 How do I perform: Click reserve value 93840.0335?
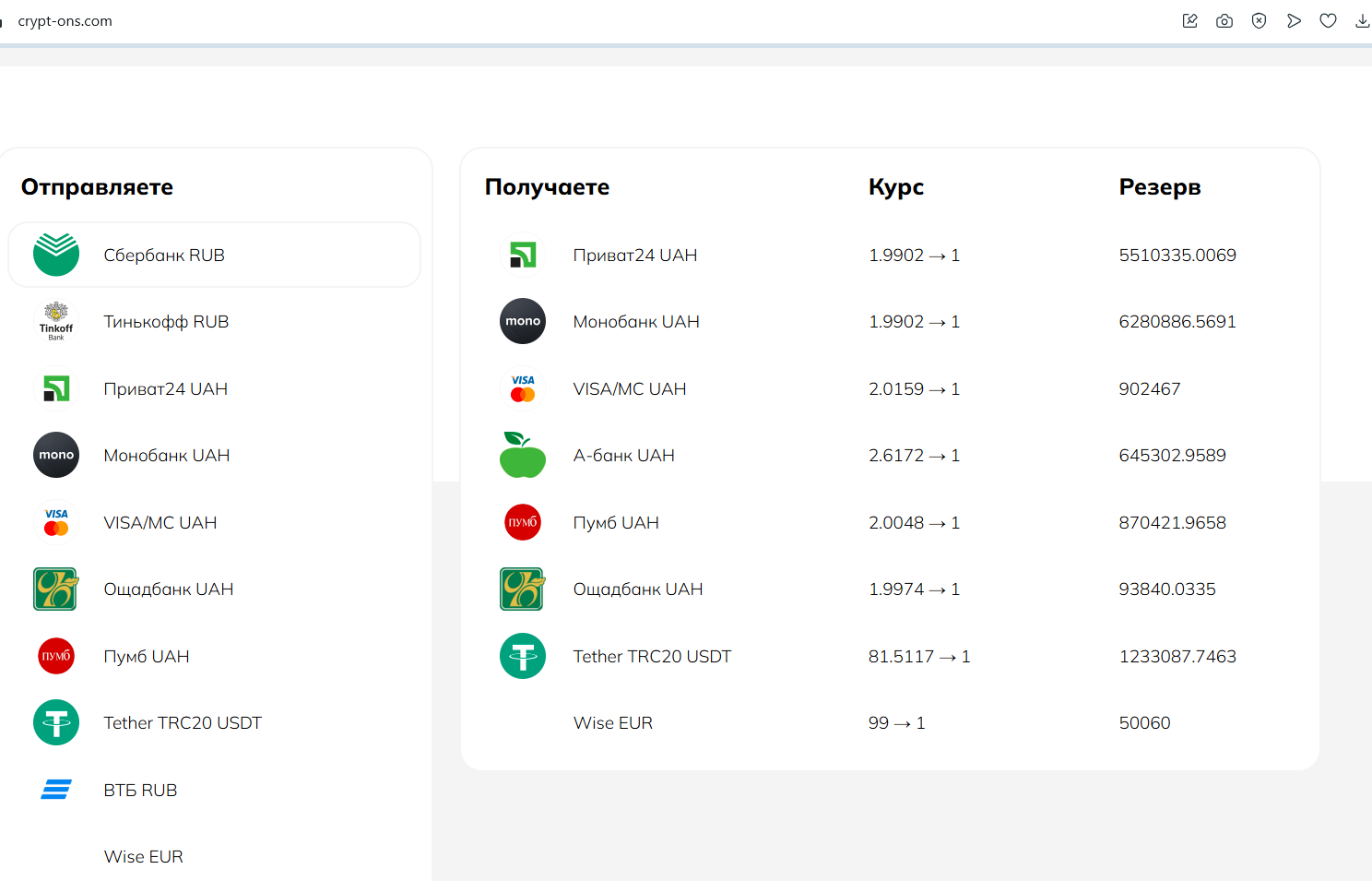[x=1167, y=589]
